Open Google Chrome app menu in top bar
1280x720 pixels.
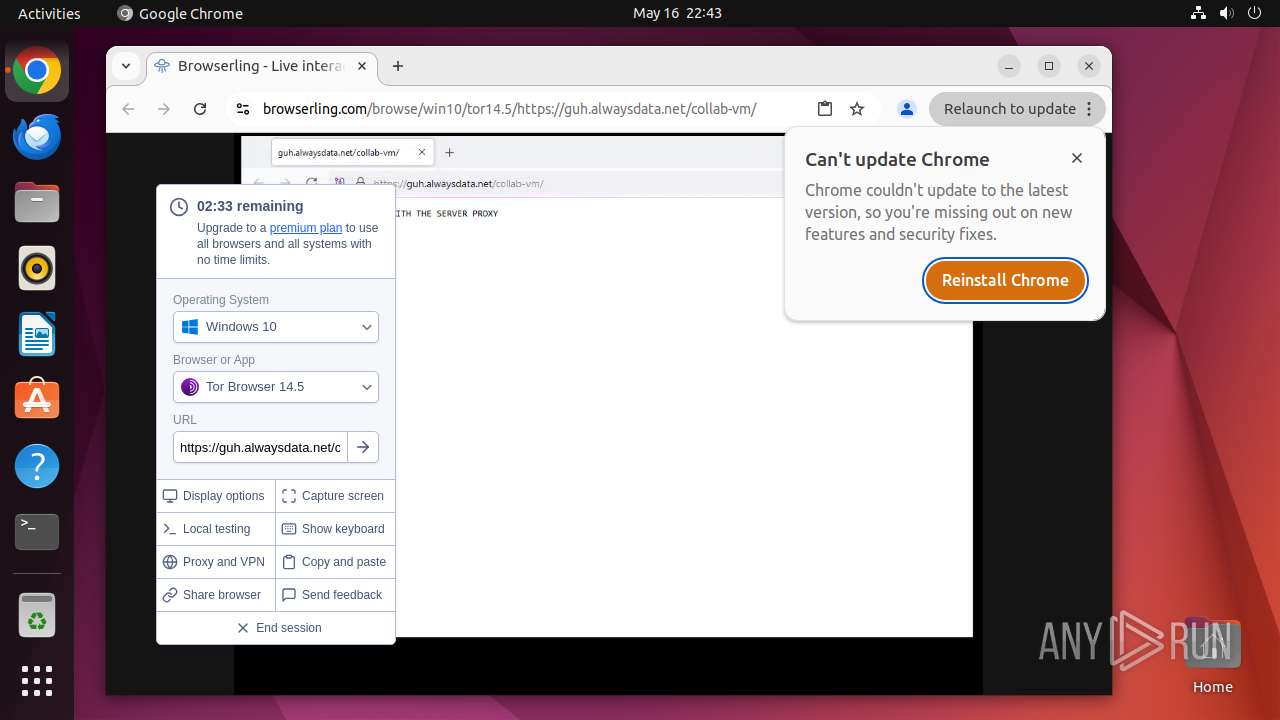tap(180, 13)
